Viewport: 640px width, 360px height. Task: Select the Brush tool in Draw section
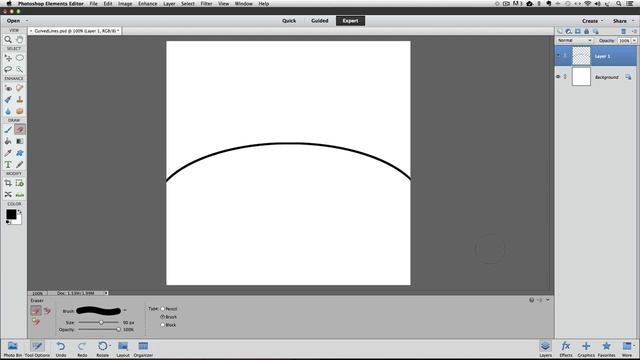tap(8, 129)
